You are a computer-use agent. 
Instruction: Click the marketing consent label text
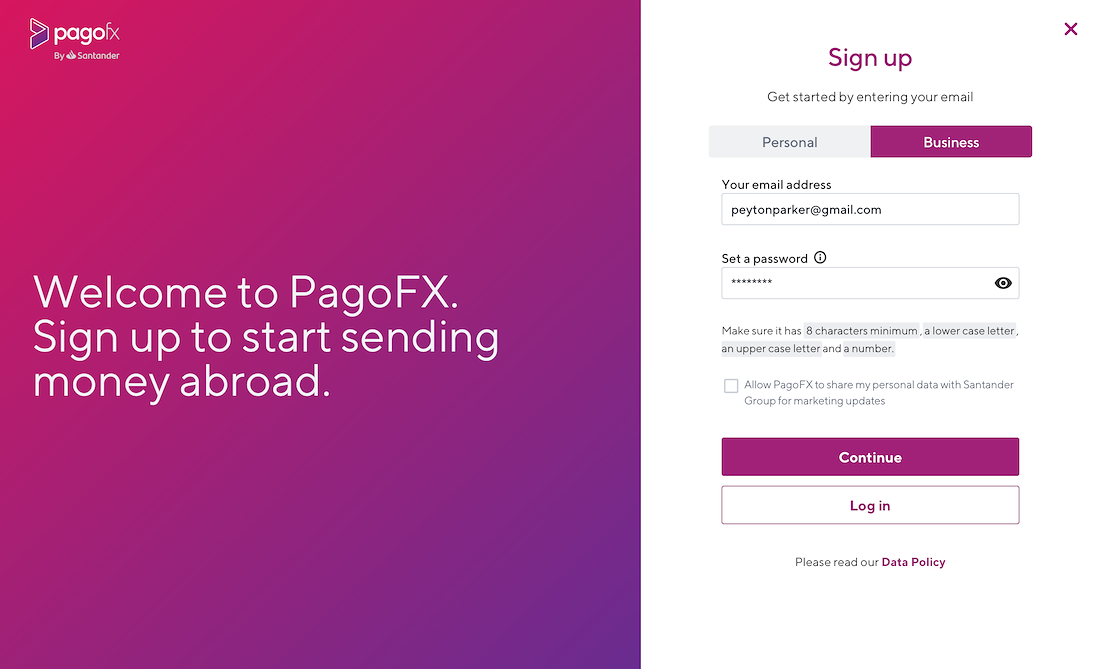879,393
